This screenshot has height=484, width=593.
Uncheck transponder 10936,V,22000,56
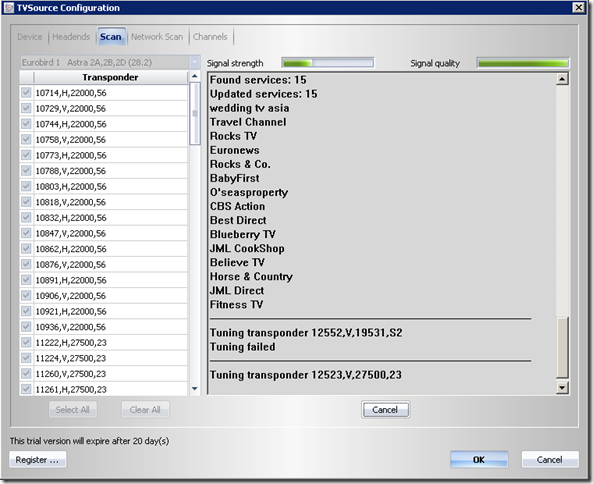[26, 327]
